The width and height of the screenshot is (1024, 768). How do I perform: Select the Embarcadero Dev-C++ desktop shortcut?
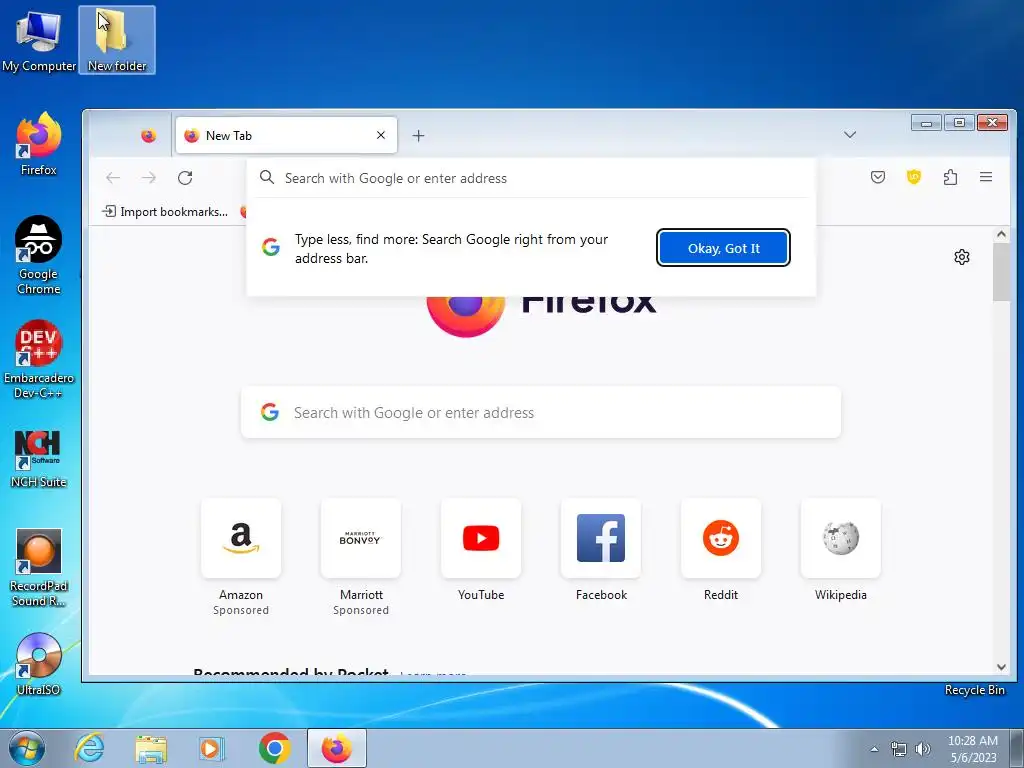39,359
